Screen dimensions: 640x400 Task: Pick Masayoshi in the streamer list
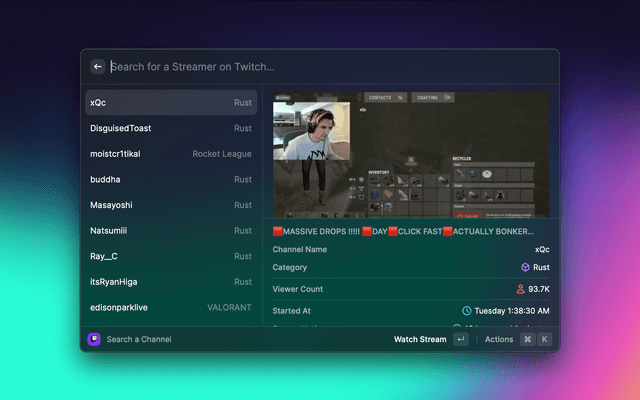tap(170, 205)
